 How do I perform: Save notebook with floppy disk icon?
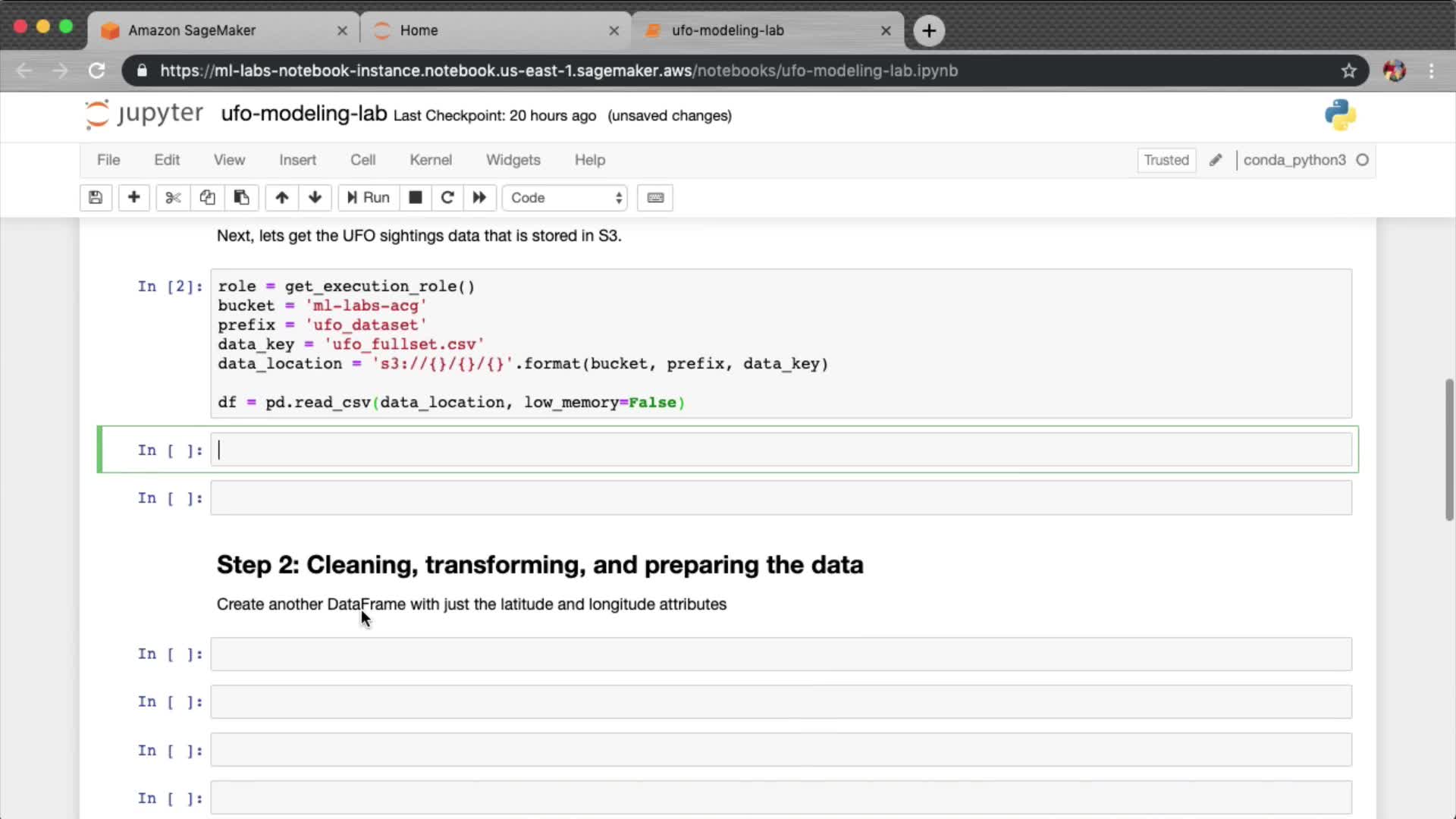(x=96, y=198)
